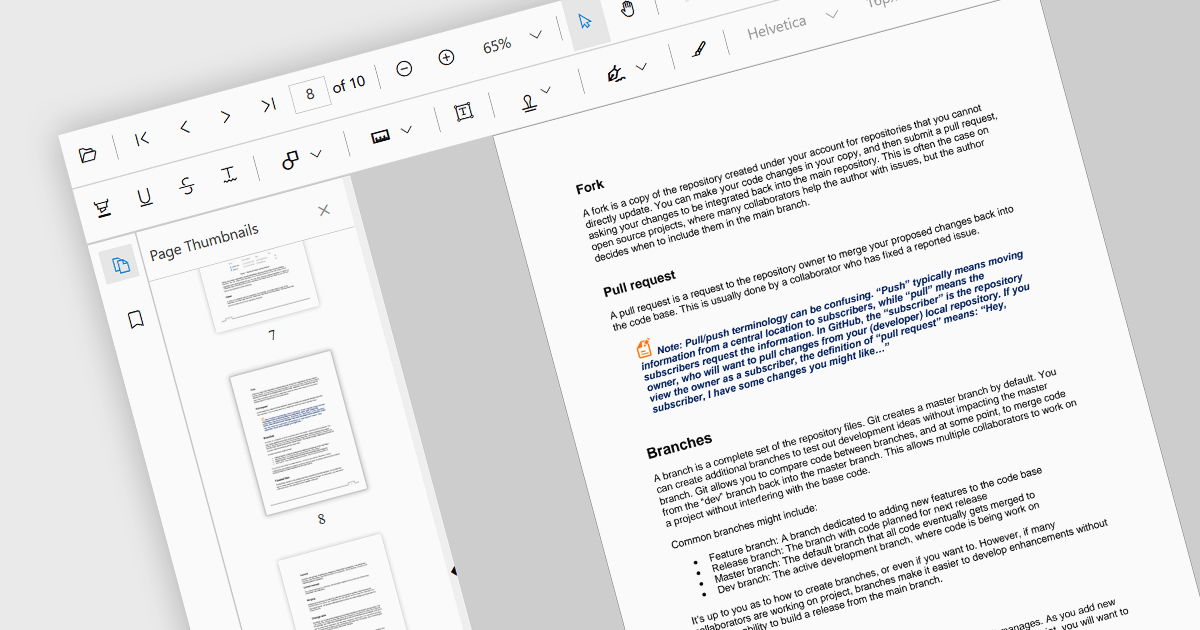Switch to the Bookmarks sidebar tab
The image size is (1200, 630).
[136, 319]
